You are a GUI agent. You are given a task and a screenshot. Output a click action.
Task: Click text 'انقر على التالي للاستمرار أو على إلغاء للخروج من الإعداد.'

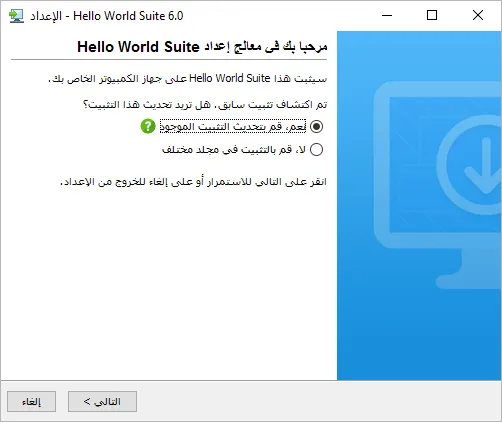coord(193,182)
